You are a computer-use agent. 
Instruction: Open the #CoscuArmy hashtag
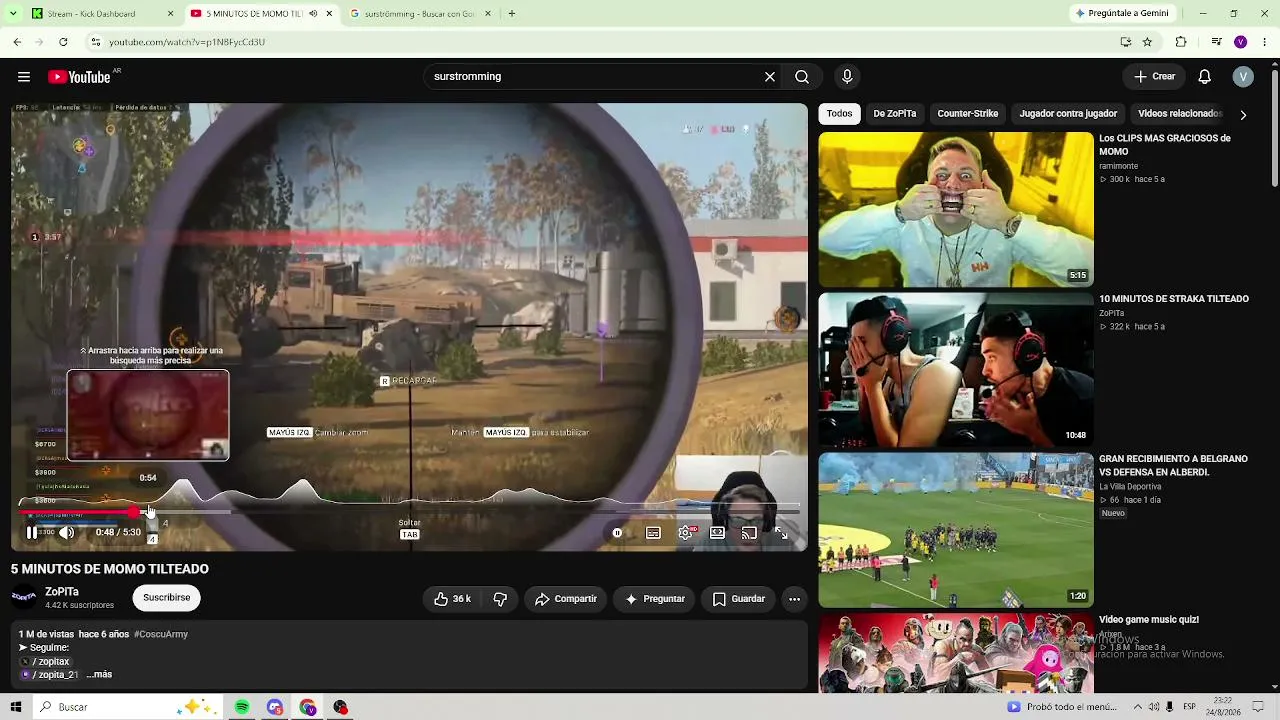(x=161, y=634)
